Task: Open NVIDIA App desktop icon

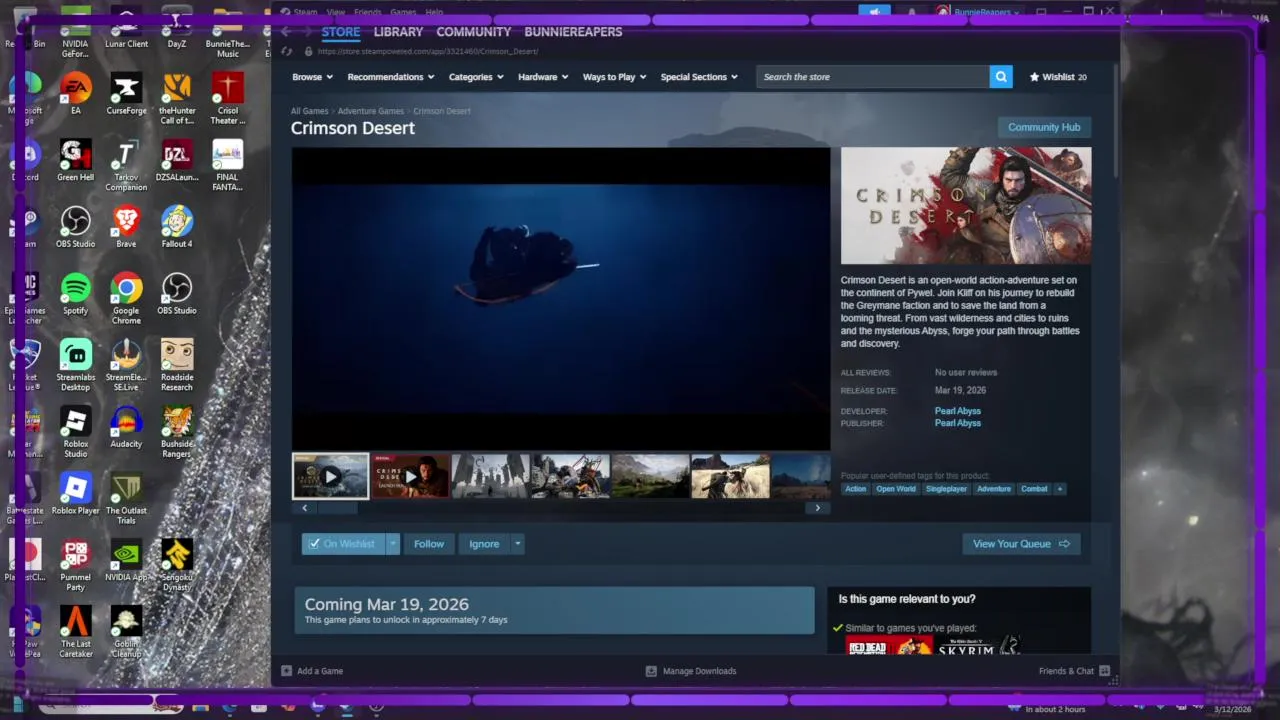Action: click(x=126, y=561)
